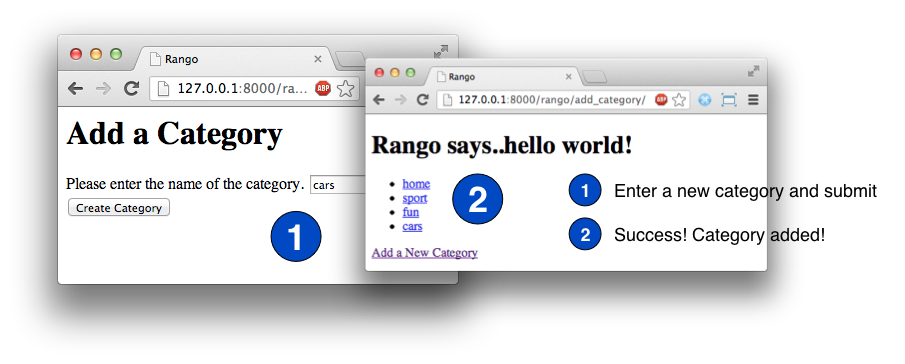The image size is (905, 364).
Task: Click the category name field containing cars
Action: tap(338, 185)
